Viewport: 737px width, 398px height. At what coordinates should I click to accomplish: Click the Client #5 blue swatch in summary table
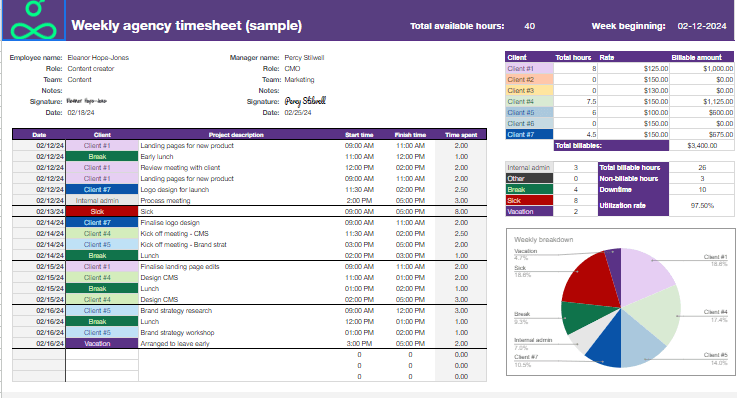[x=529, y=113]
